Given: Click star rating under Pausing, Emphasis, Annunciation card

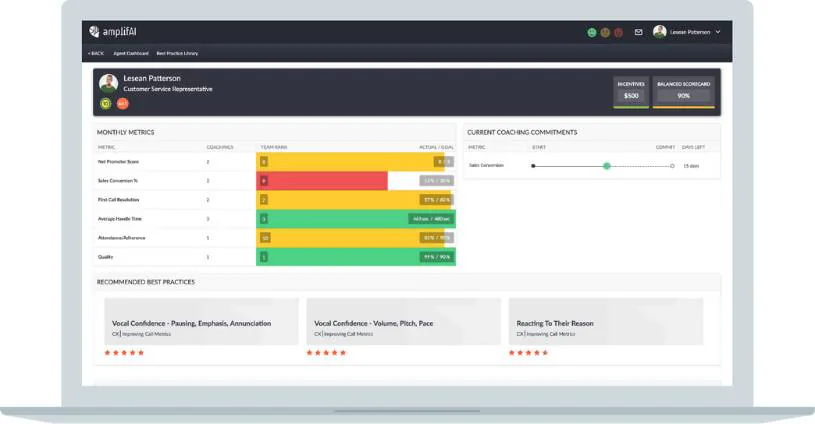Looking at the screenshot, I should (x=124, y=353).
